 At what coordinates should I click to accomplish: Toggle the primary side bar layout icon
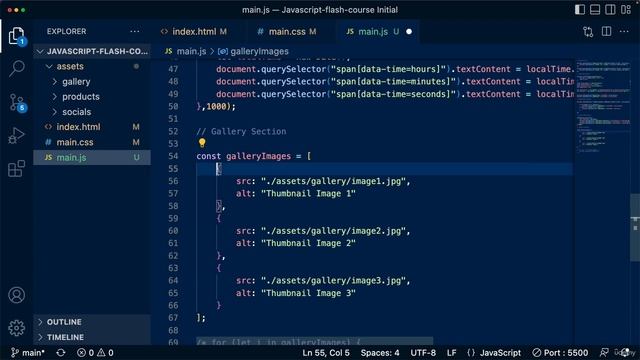click(x=580, y=9)
